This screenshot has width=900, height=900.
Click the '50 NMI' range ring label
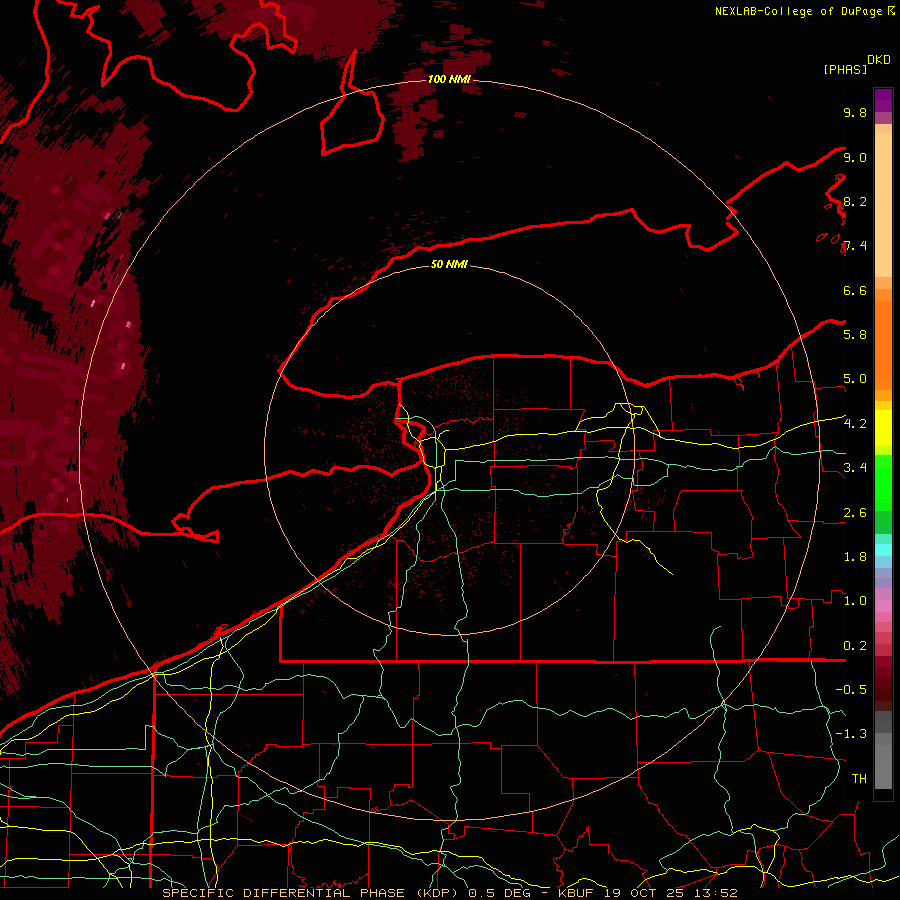pos(449,264)
